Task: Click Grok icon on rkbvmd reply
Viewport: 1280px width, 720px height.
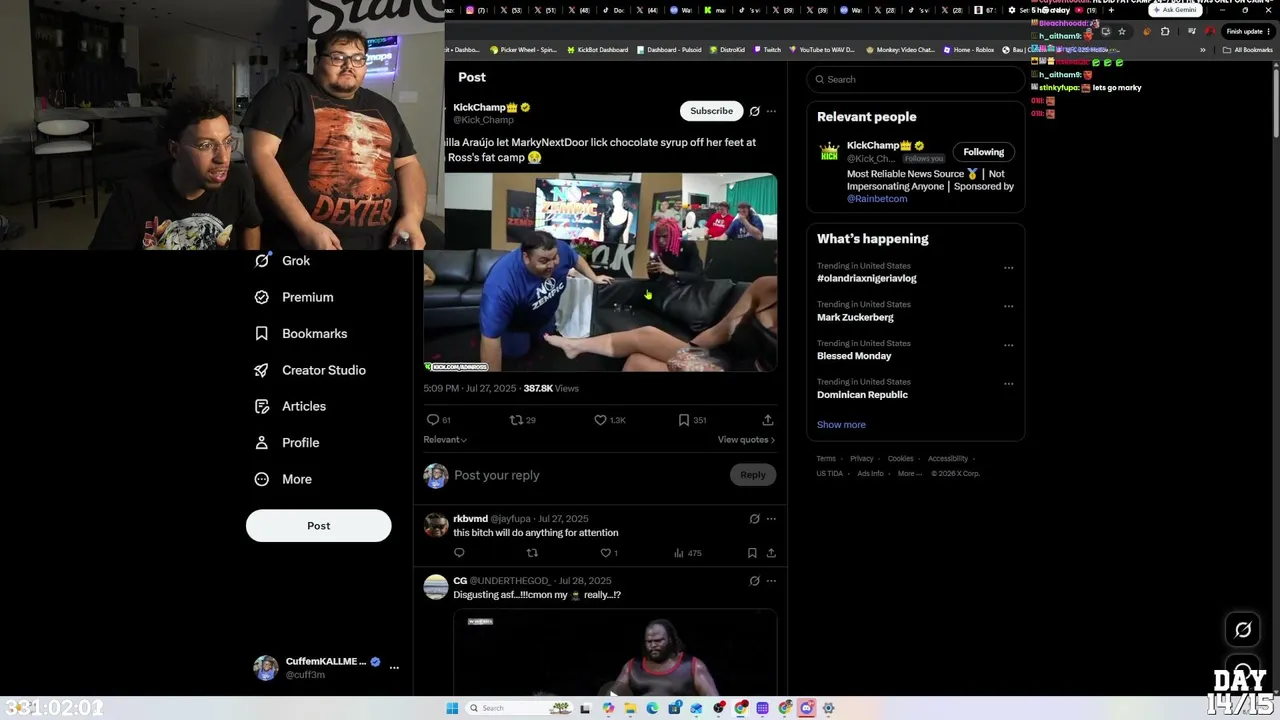Action: [755, 519]
